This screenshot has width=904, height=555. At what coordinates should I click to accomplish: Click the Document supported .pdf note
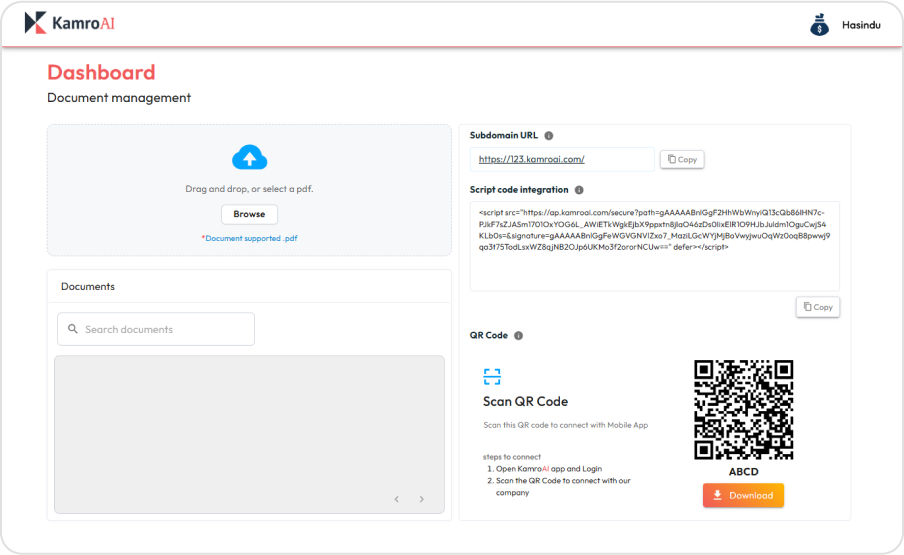[x=249, y=238]
